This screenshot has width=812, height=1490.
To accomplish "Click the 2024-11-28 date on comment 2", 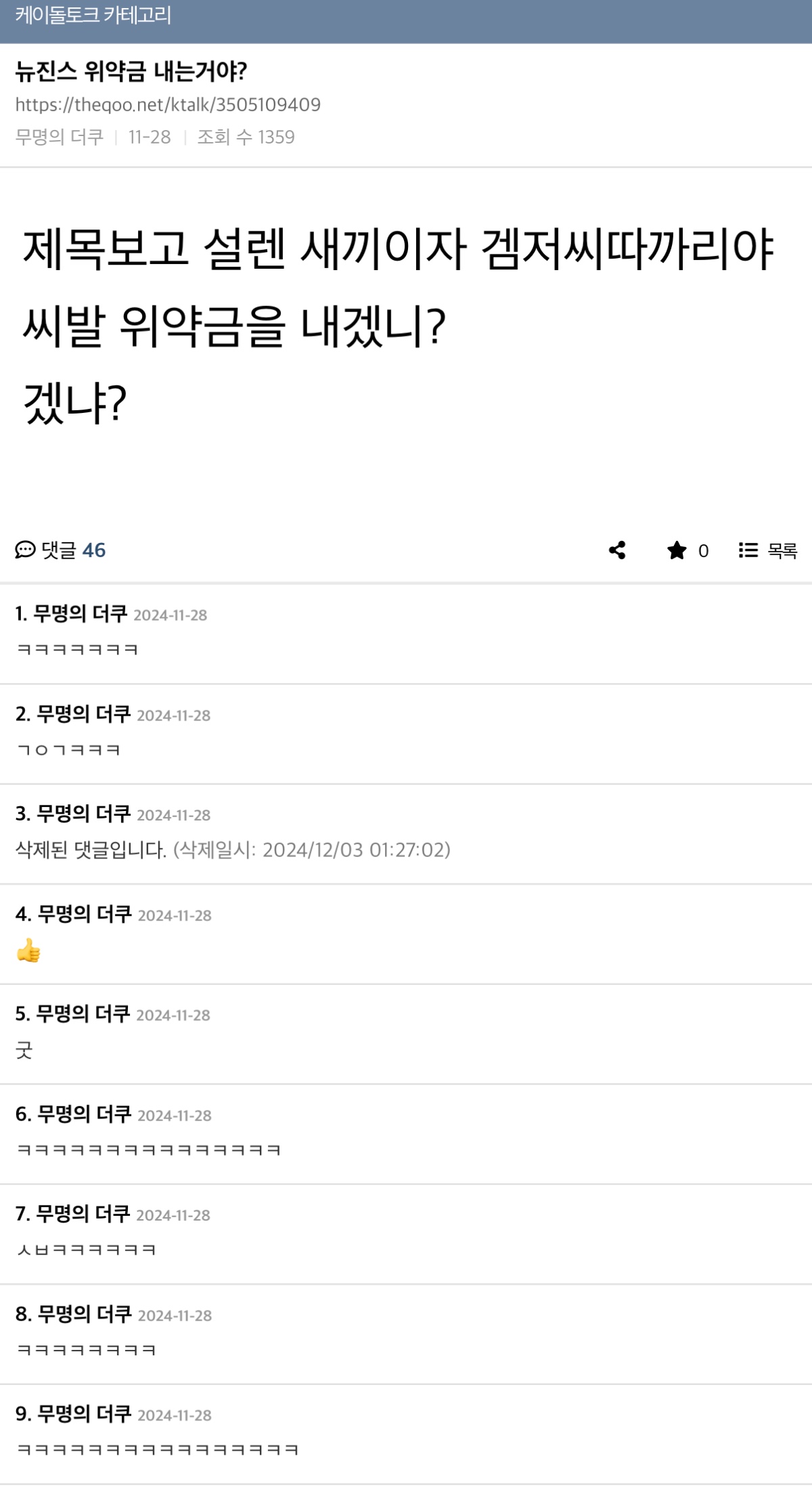I will (x=174, y=716).
